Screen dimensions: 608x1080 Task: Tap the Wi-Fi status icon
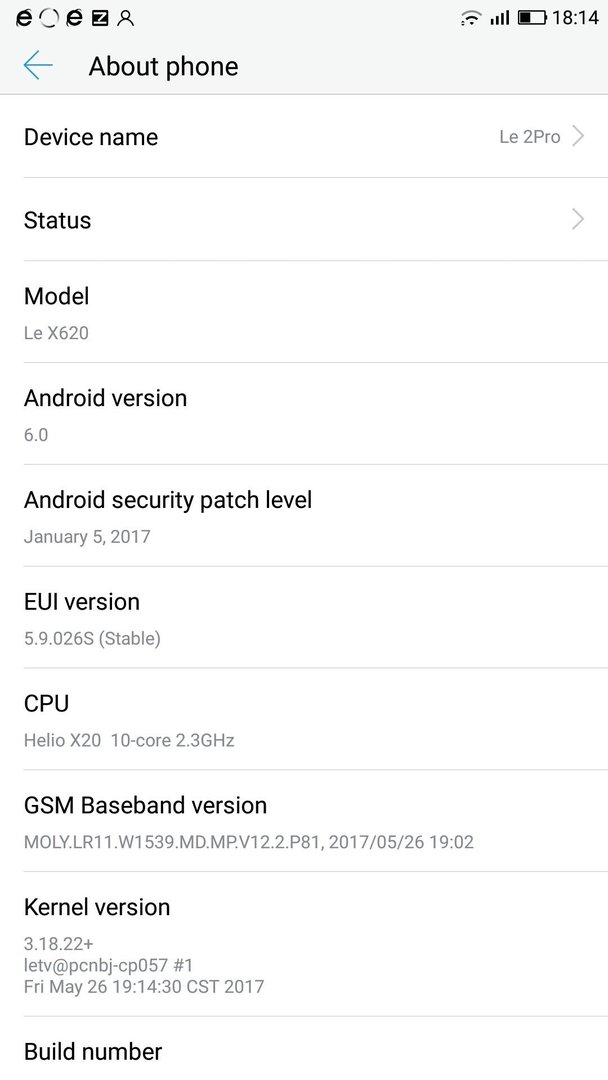[x=471, y=18]
